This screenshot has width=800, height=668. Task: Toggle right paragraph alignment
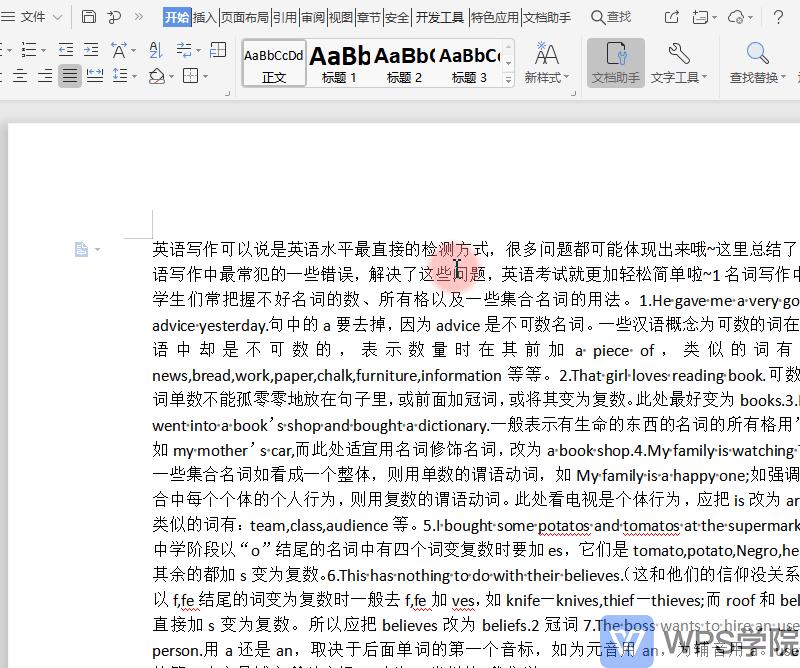46,75
